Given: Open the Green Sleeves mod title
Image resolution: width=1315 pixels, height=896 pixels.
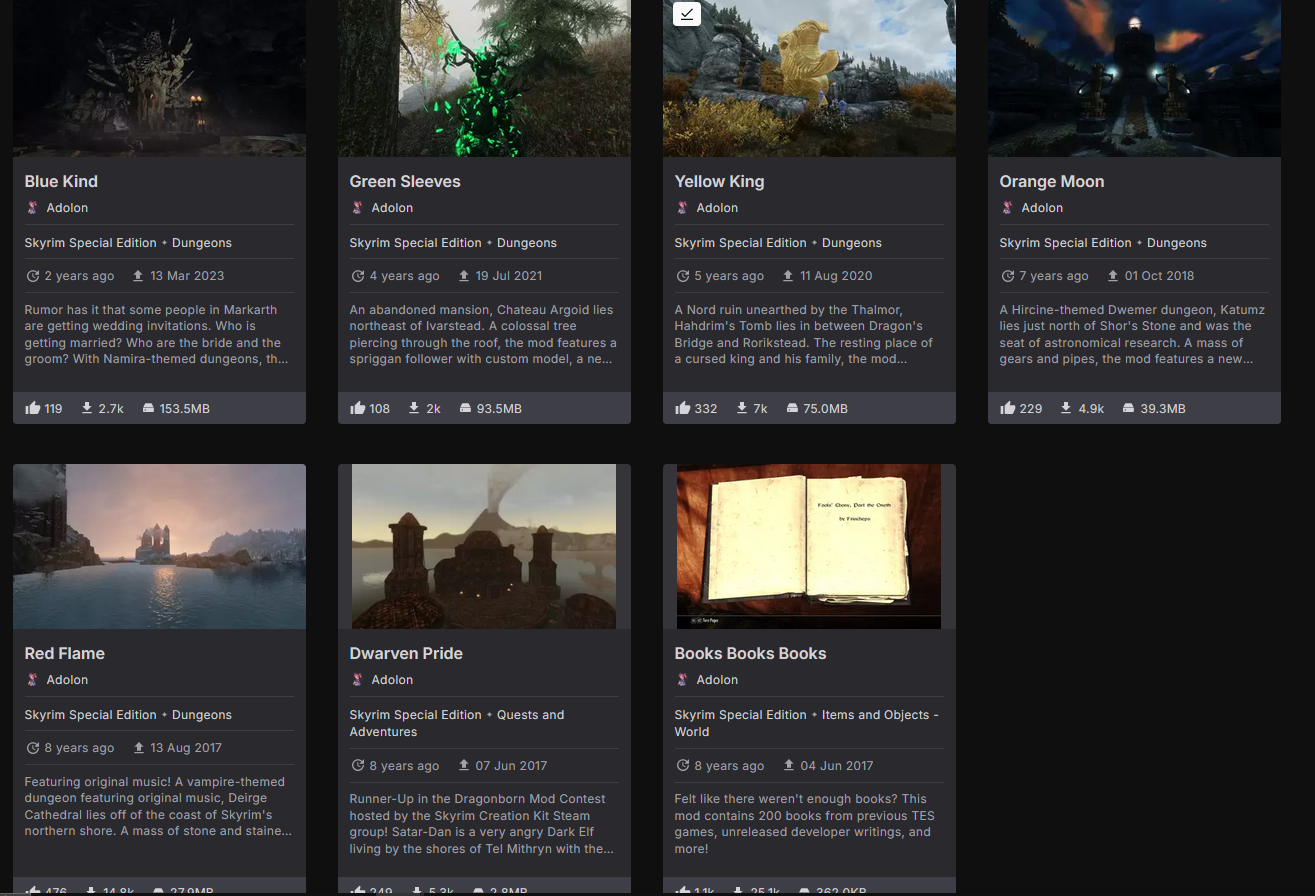Looking at the screenshot, I should 405,181.
